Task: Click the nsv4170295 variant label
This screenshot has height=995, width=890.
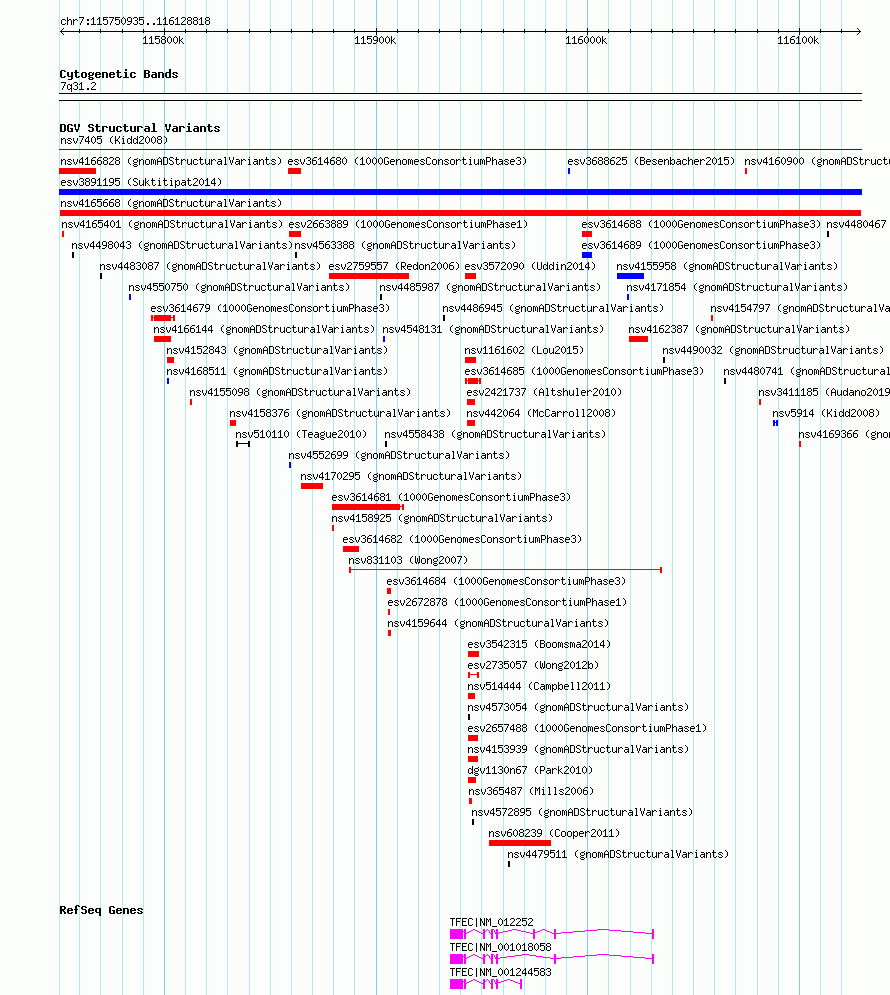Action: 411,476
